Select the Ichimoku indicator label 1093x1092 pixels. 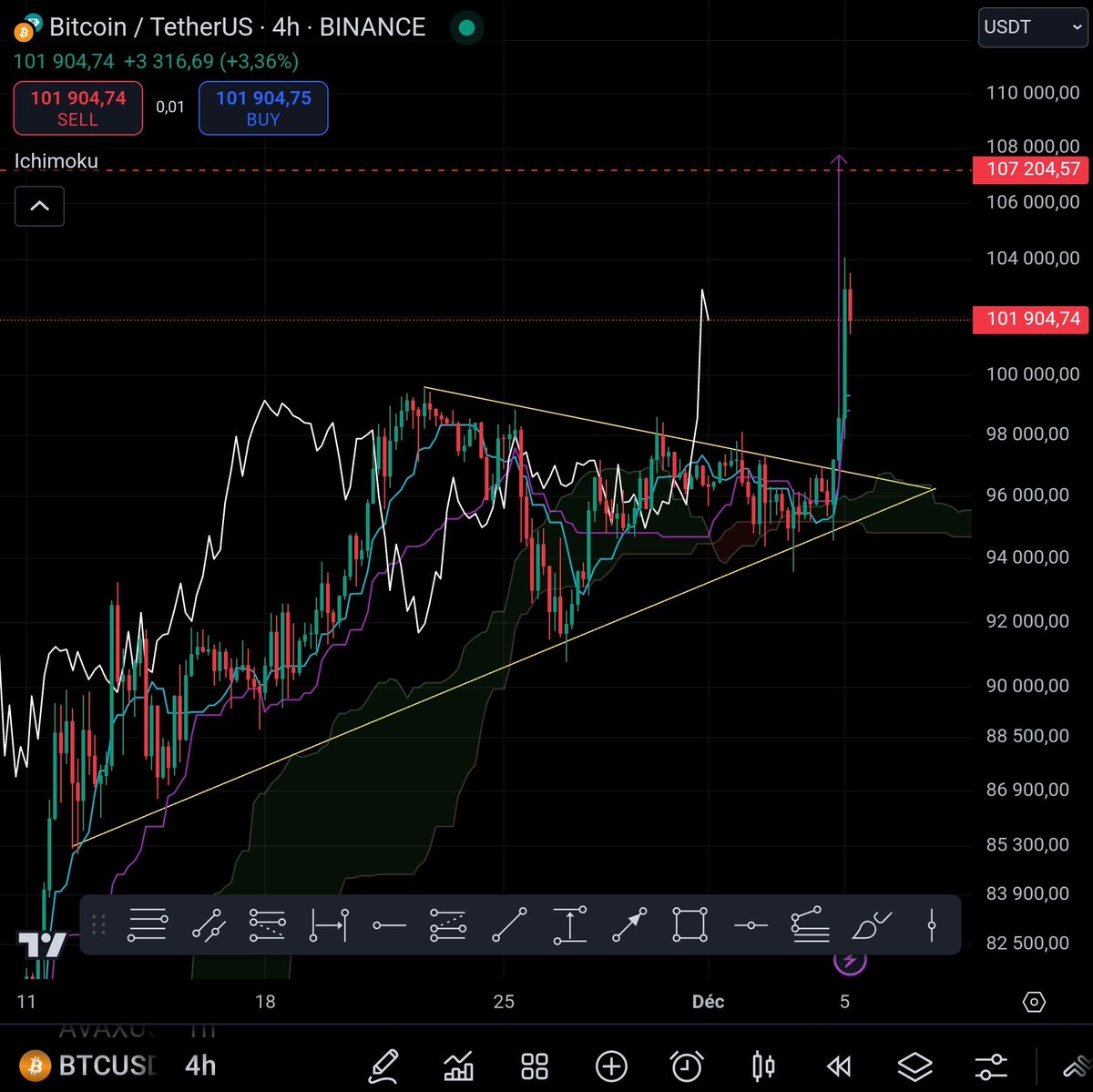(56, 161)
